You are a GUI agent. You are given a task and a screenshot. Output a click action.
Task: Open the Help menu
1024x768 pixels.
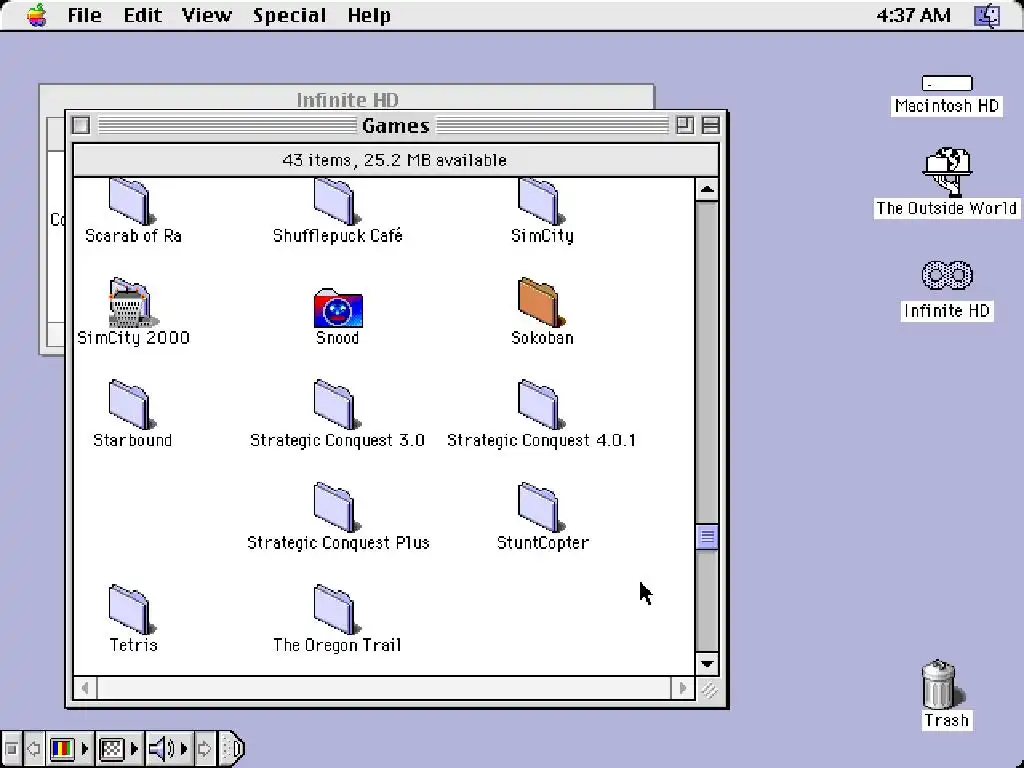[x=369, y=15]
